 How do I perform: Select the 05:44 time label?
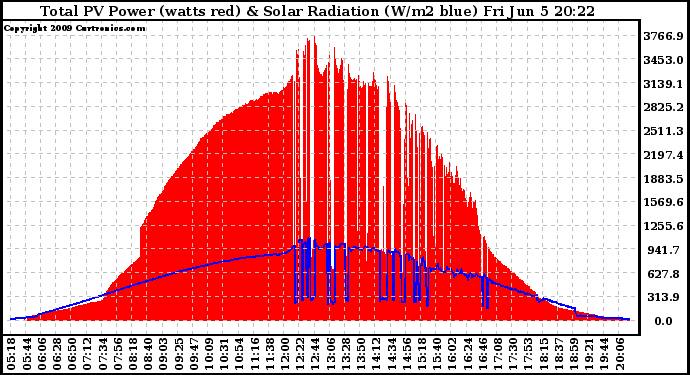click(26, 354)
